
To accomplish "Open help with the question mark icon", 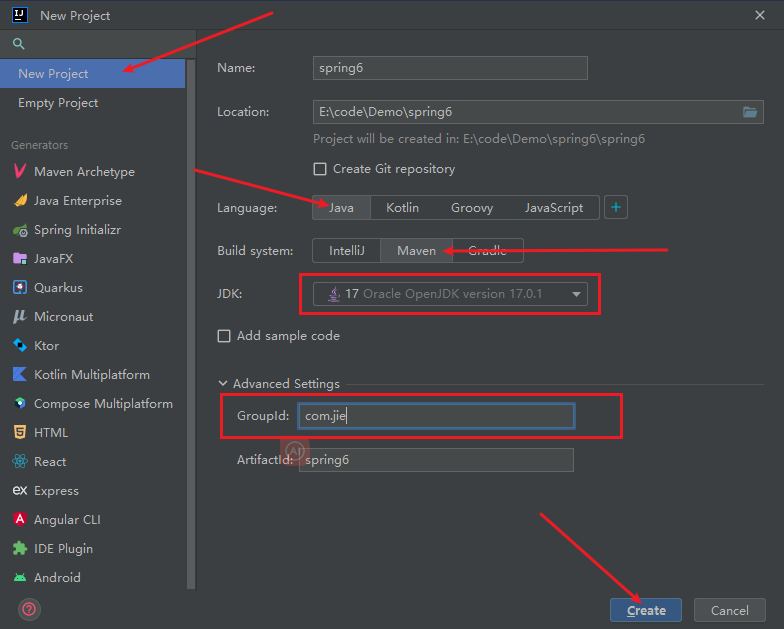I will point(30,609).
